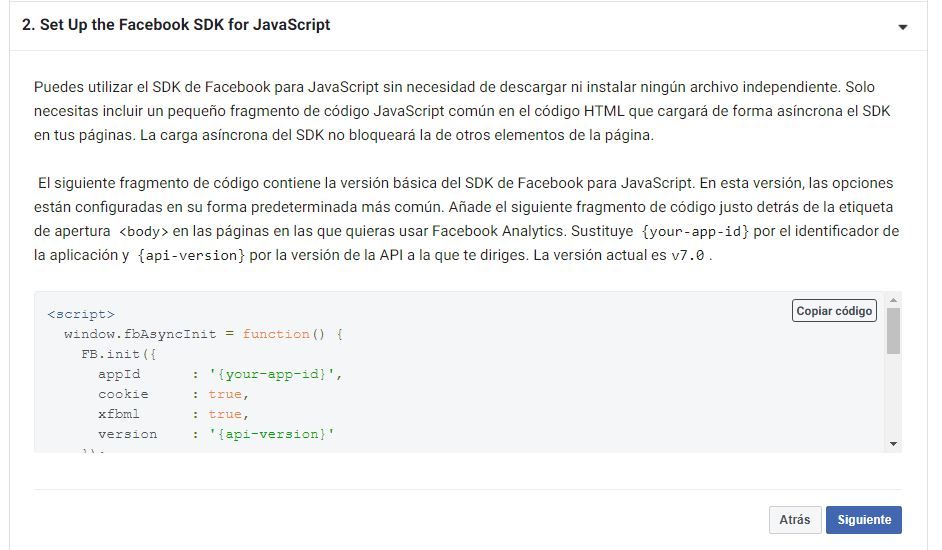Click the 'xfbml' true value in code
942x550 pixels.
click(x=225, y=414)
